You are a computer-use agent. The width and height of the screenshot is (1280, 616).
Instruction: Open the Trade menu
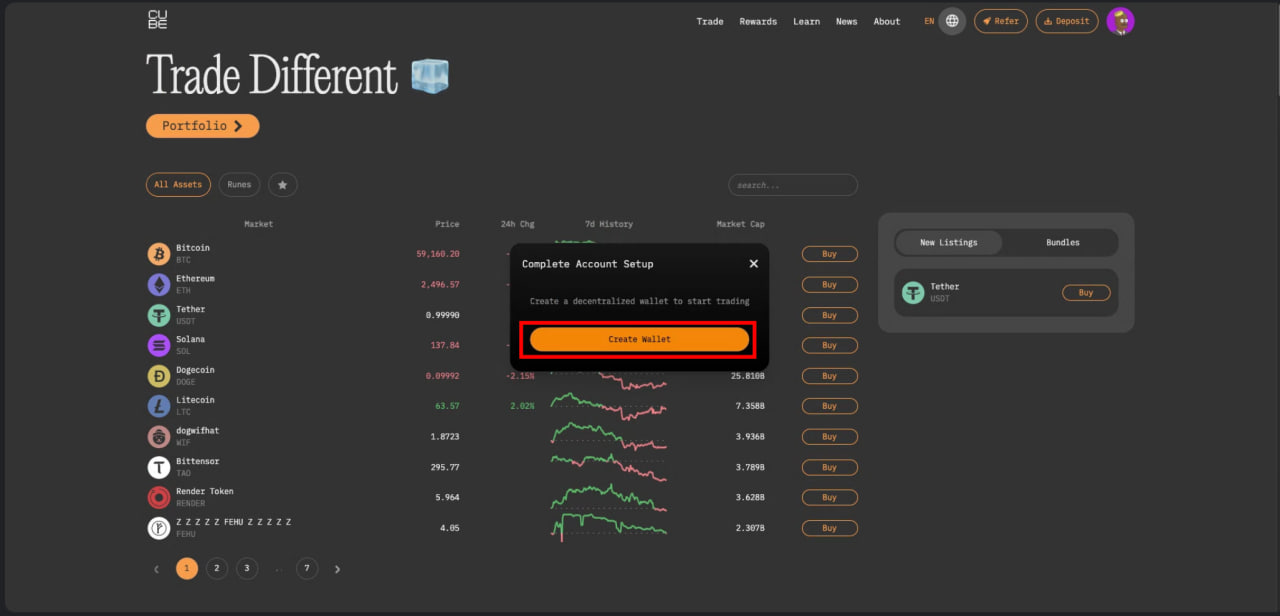710,21
